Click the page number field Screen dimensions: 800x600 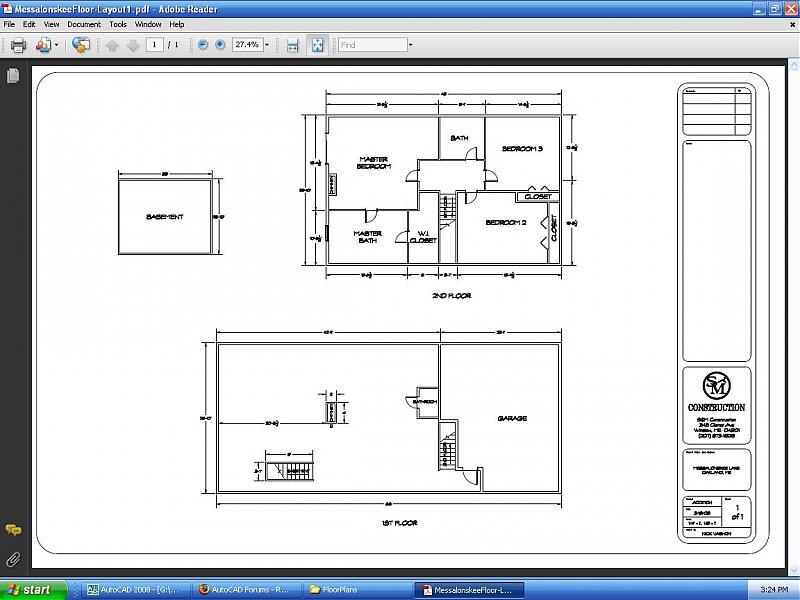(154, 45)
